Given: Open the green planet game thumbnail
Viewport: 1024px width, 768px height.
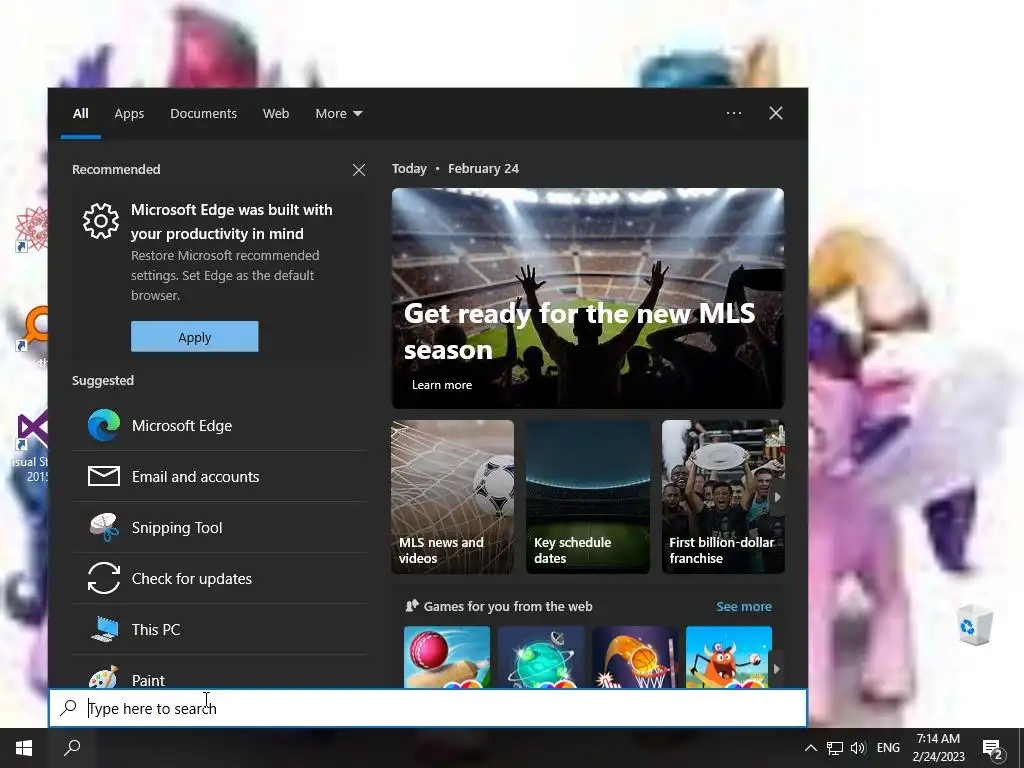Looking at the screenshot, I should (541, 657).
